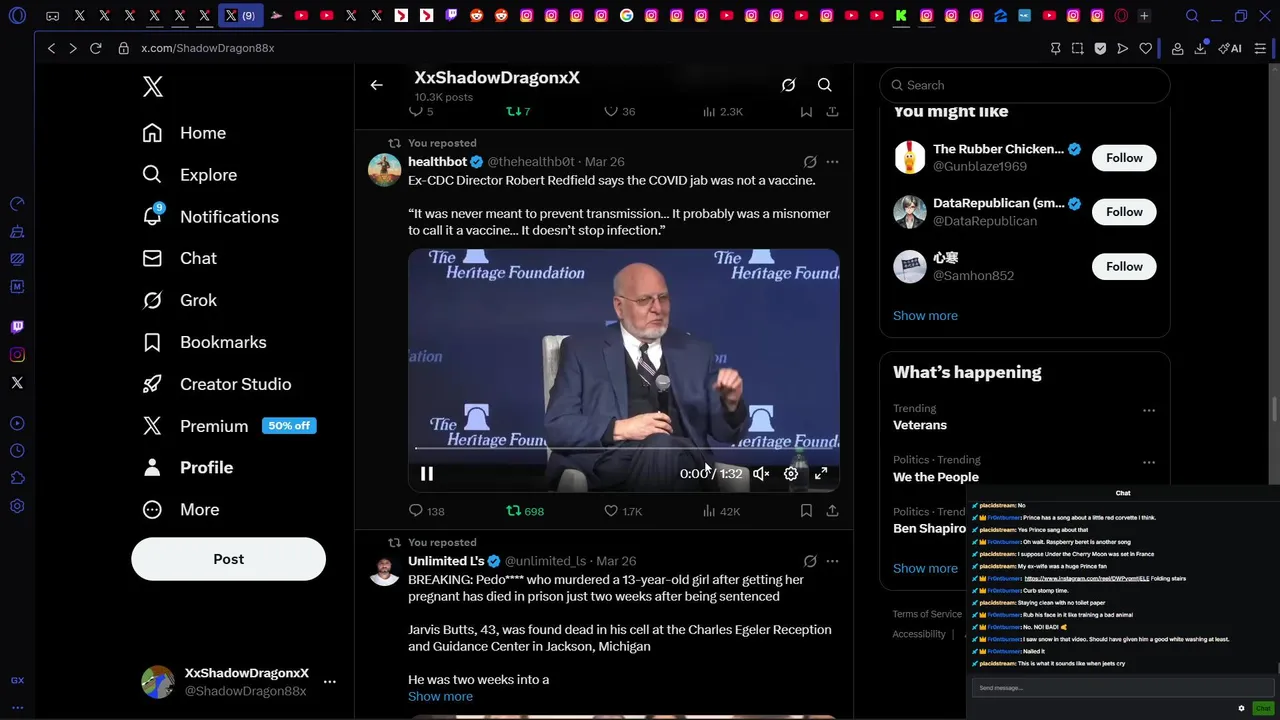Open Terms of Service footer link
This screenshot has width=1280, height=720.
pyautogui.click(x=927, y=614)
